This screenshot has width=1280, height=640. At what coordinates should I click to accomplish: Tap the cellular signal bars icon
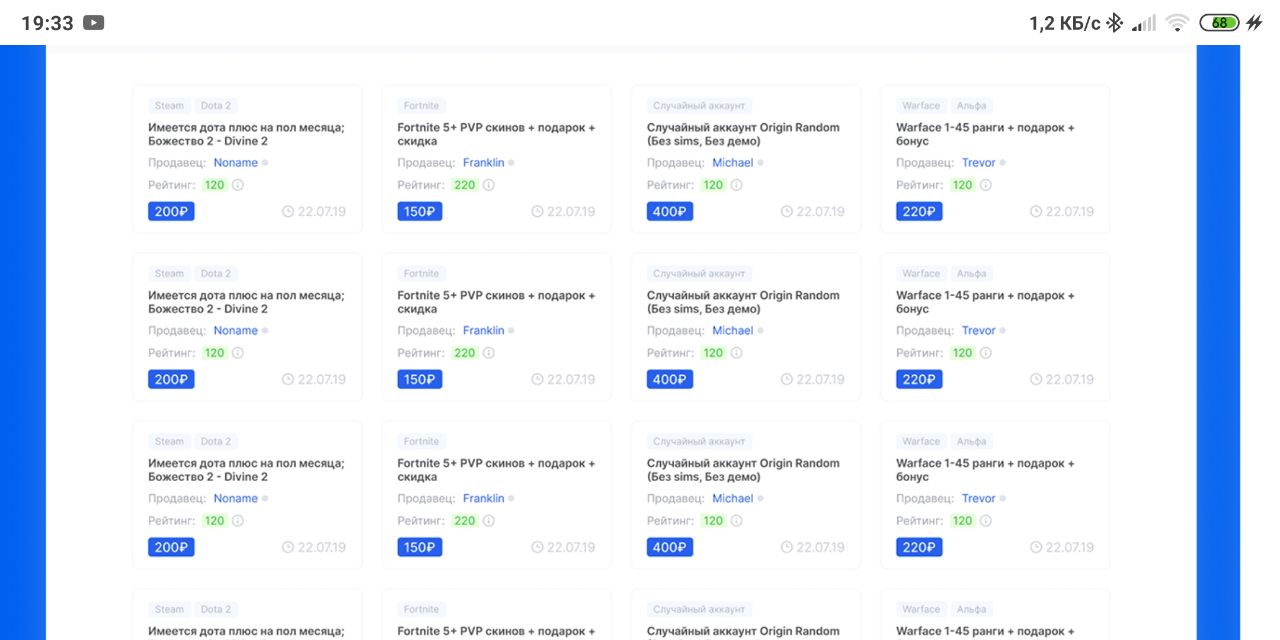coord(1144,22)
